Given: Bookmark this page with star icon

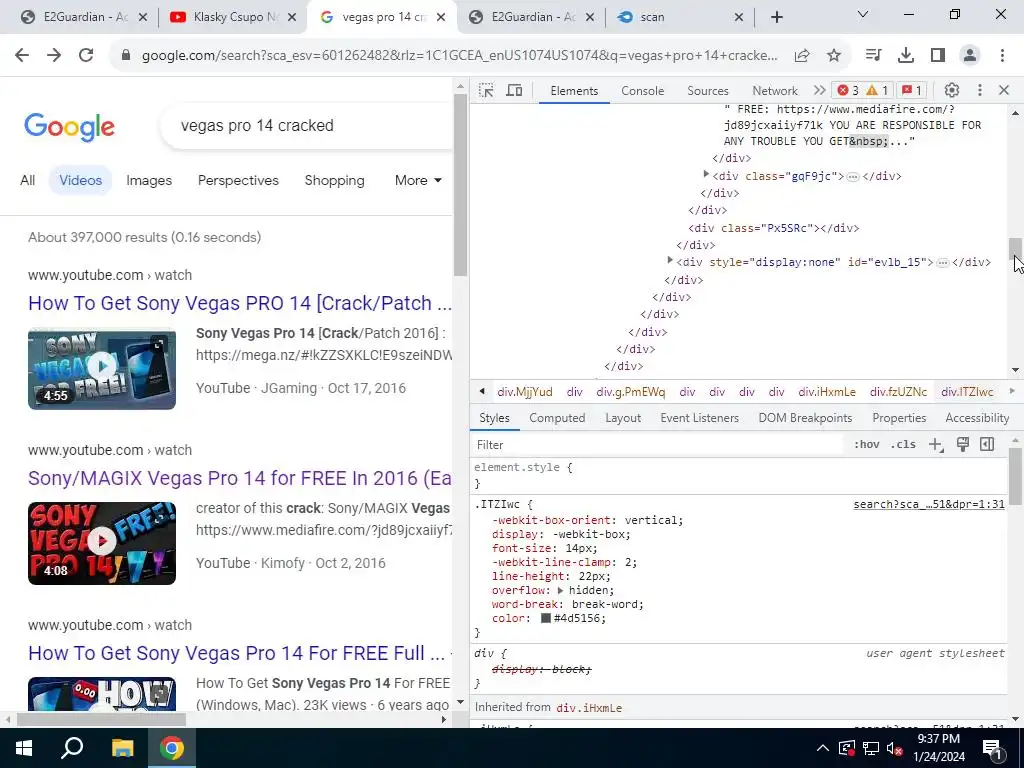Looking at the screenshot, I should click(x=834, y=56).
